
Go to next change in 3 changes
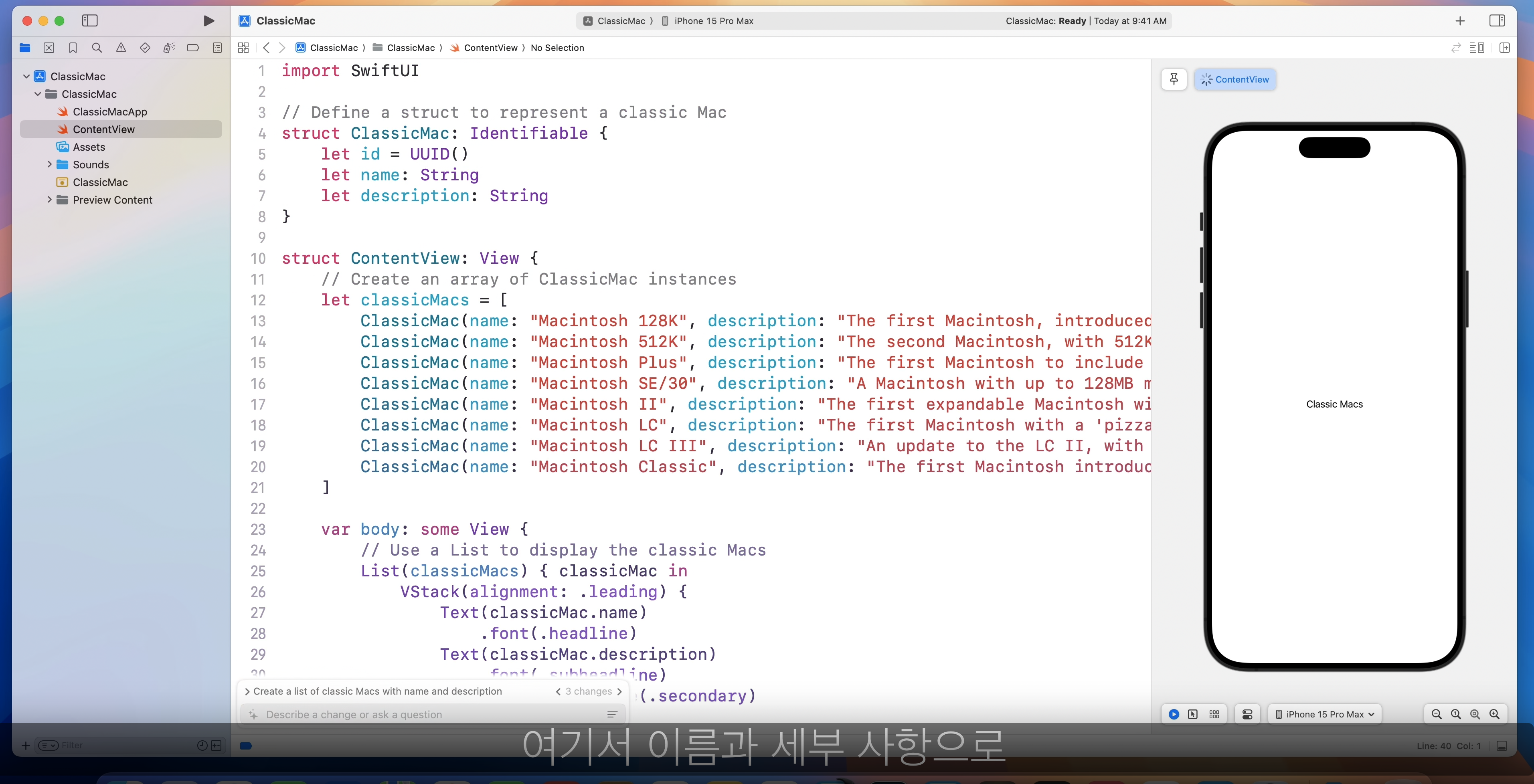[x=619, y=691]
